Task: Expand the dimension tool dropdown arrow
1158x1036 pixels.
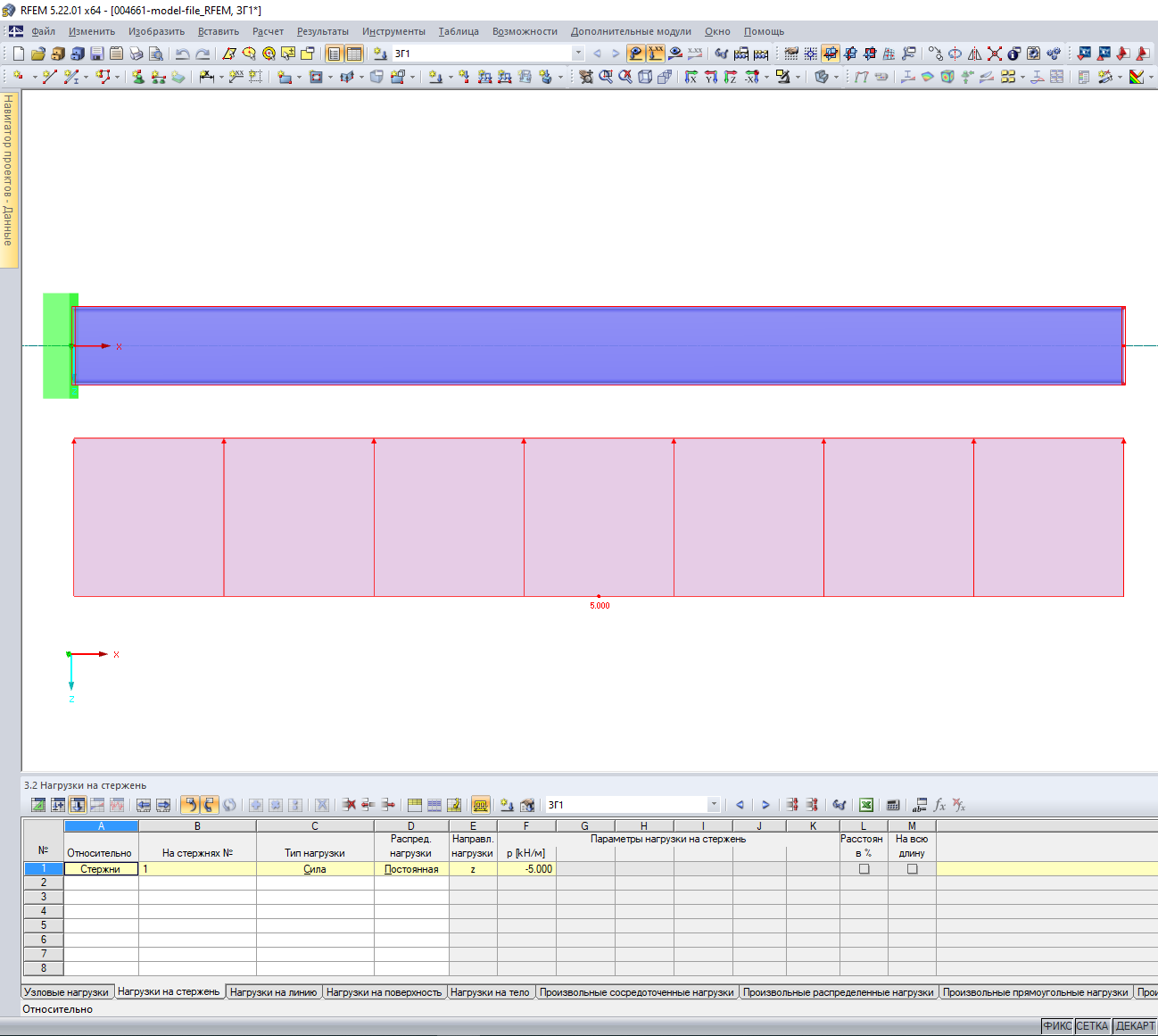Action: [221, 77]
